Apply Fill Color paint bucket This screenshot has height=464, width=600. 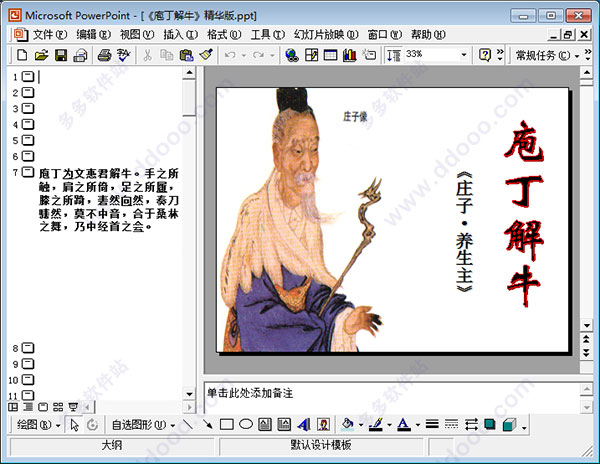(x=348, y=424)
